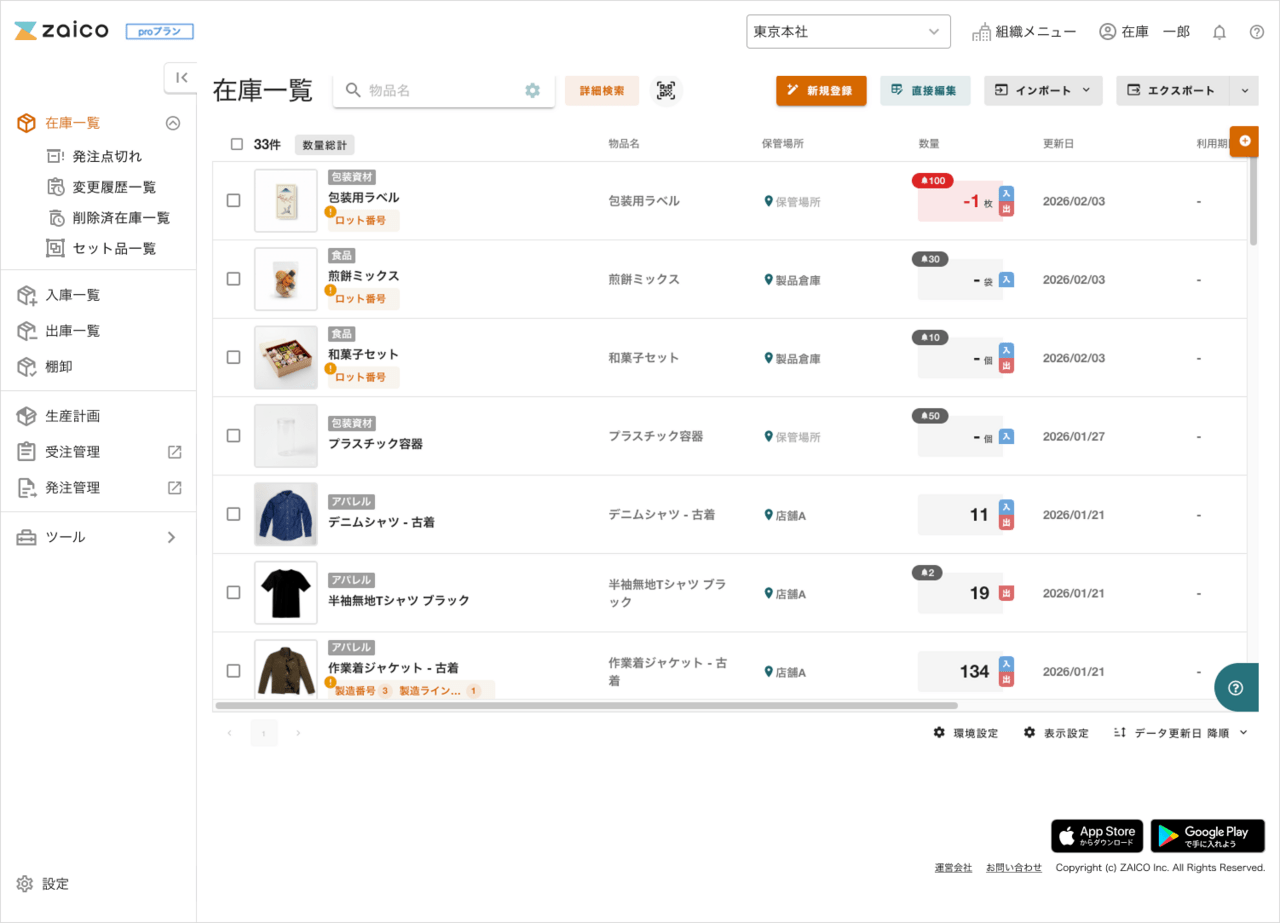Click the 物品名 search input field
This screenshot has width=1280, height=923.
tap(440, 90)
